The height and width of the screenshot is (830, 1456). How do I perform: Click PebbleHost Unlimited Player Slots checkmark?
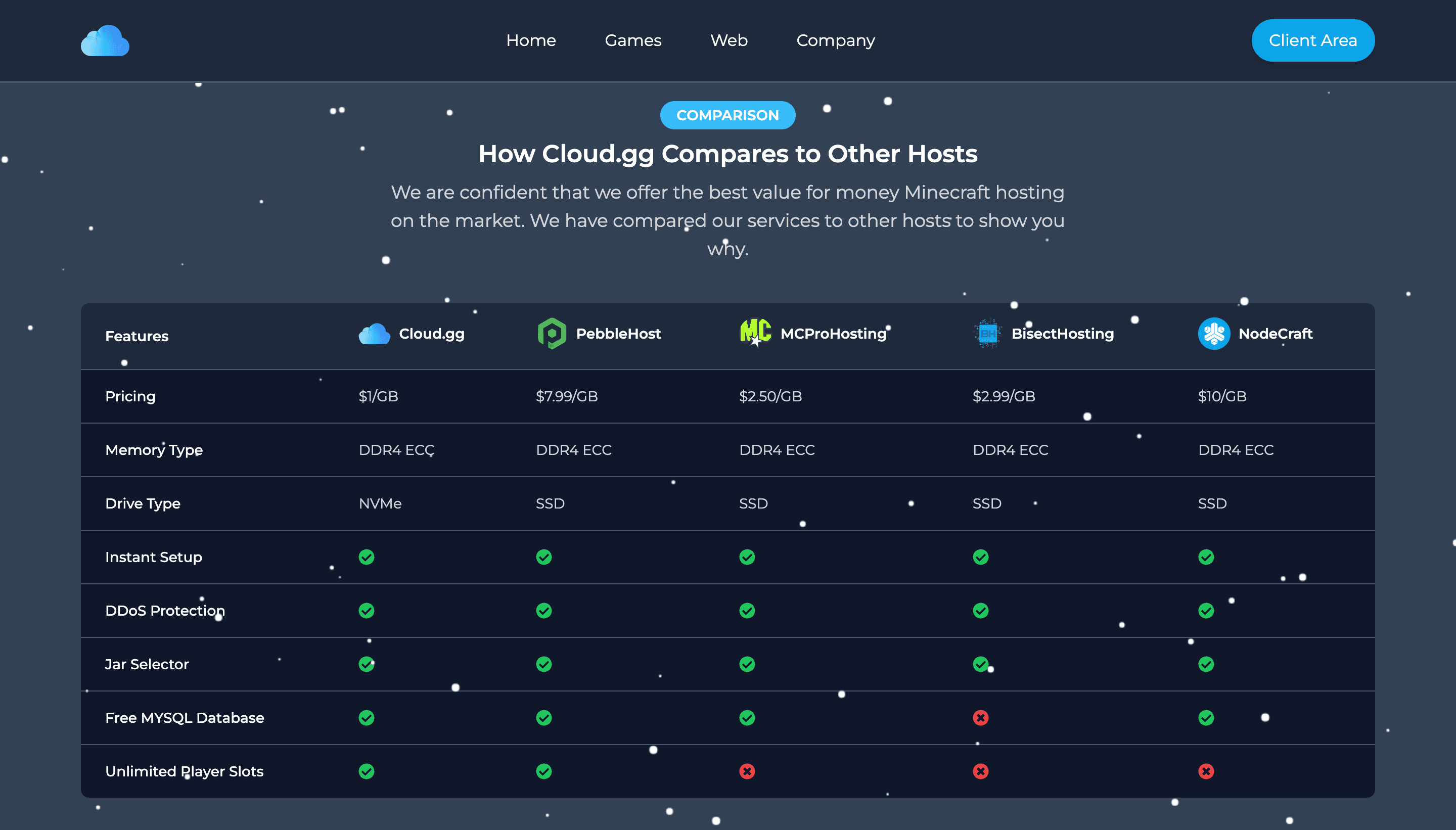coord(544,771)
